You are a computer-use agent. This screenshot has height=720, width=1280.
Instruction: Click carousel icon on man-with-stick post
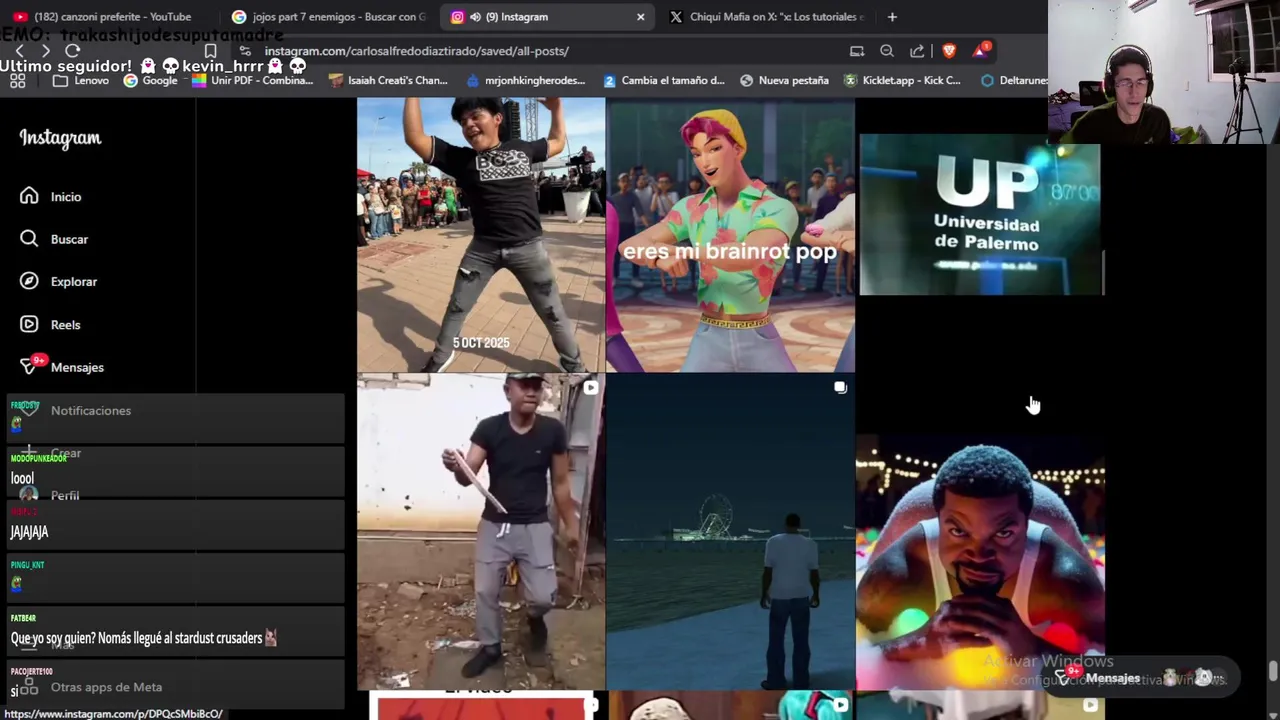tap(591, 388)
